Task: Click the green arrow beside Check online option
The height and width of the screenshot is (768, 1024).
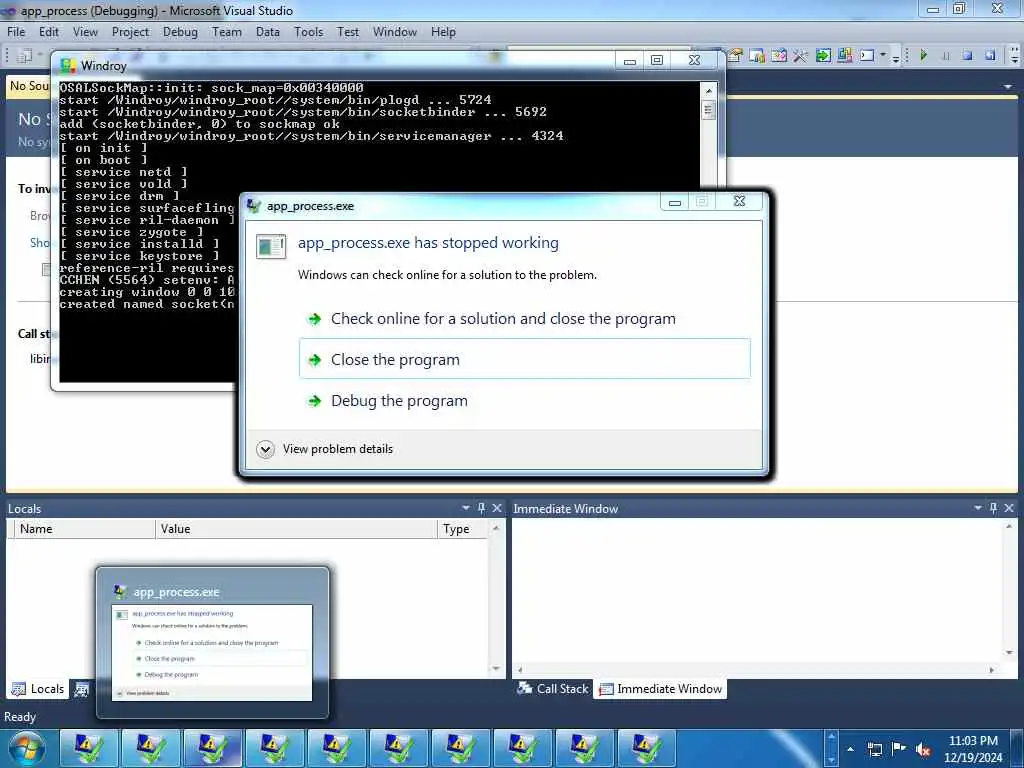Action: click(x=315, y=319)
